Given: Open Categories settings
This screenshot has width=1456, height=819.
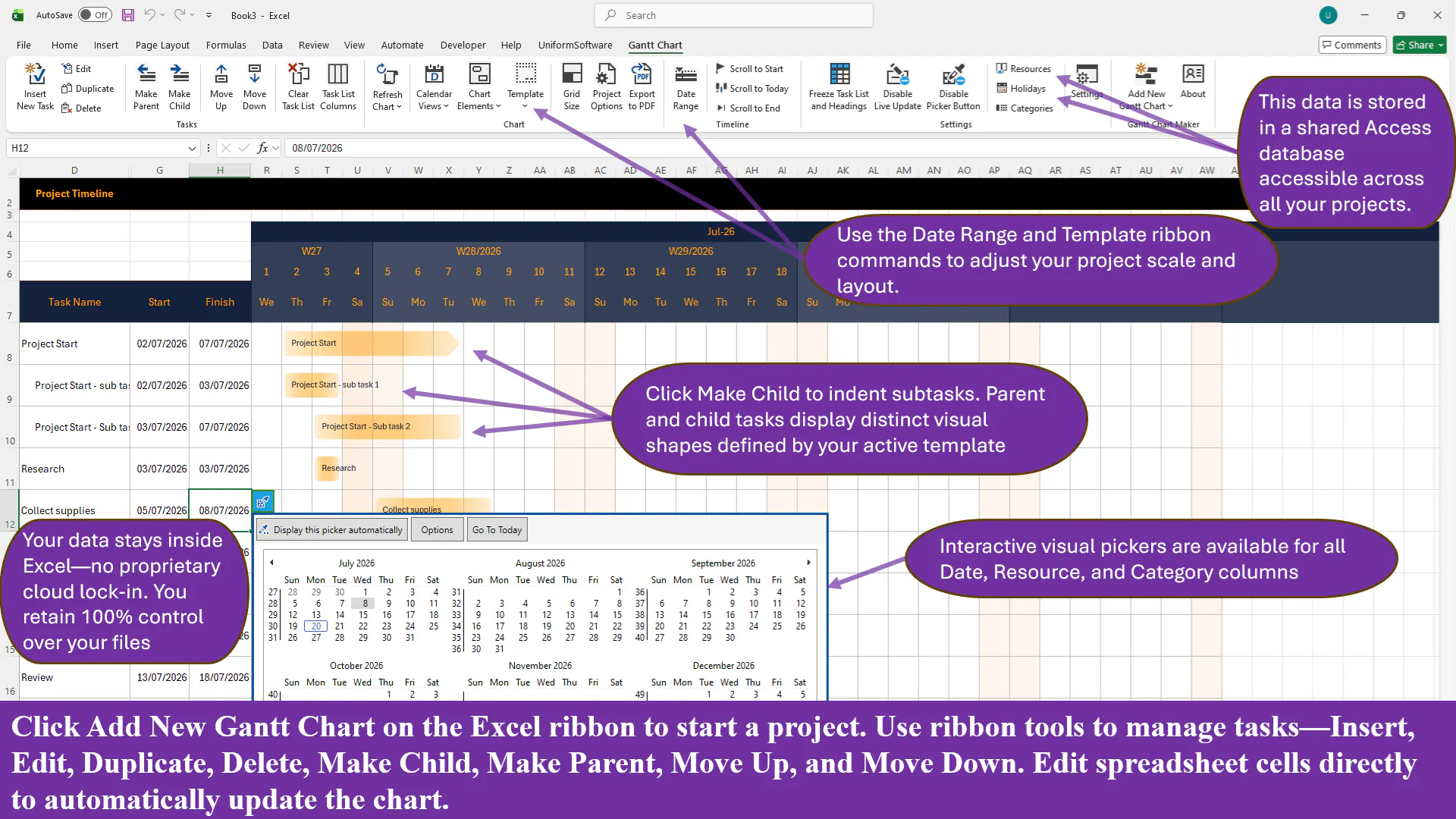Looking at the screenshot, I should (x=1025, y=108).
